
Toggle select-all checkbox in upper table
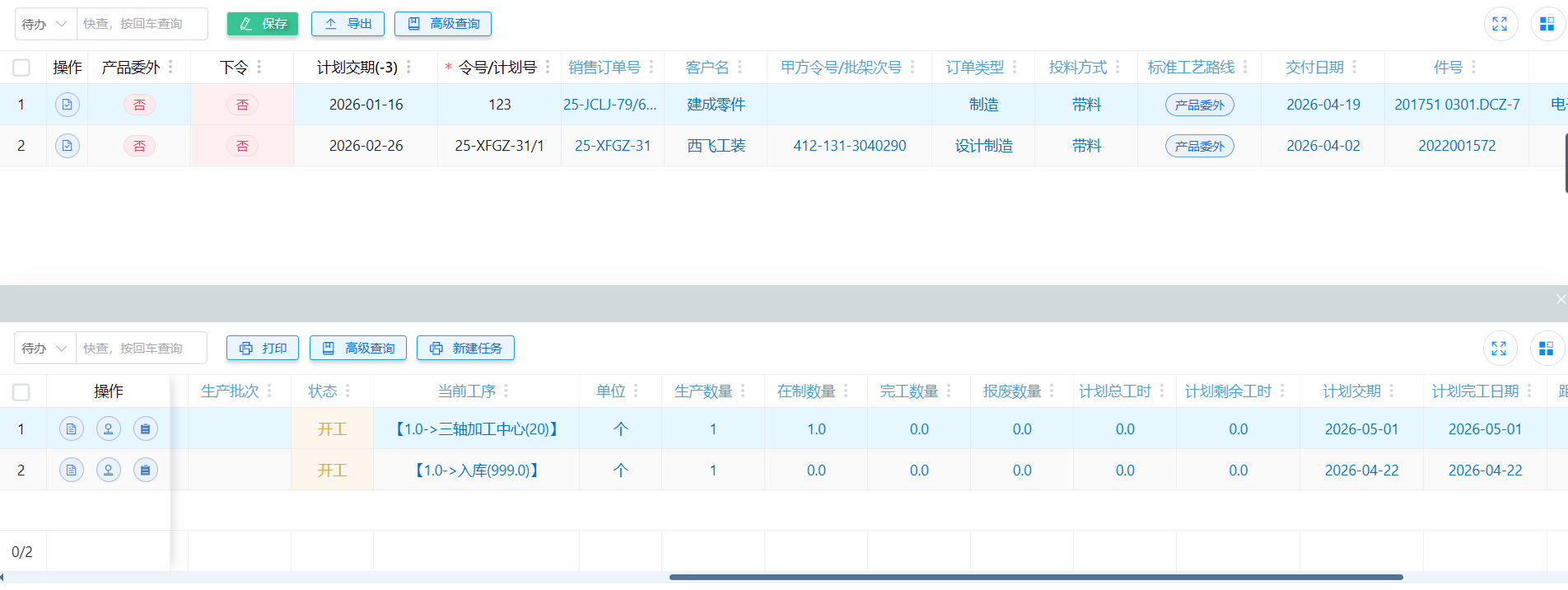(21, 68)
